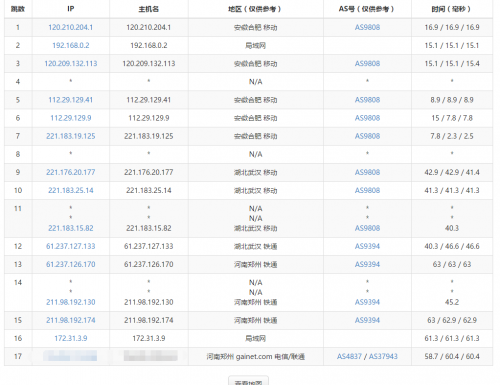Click the N/A region cell in hop 4

(255, 82)
